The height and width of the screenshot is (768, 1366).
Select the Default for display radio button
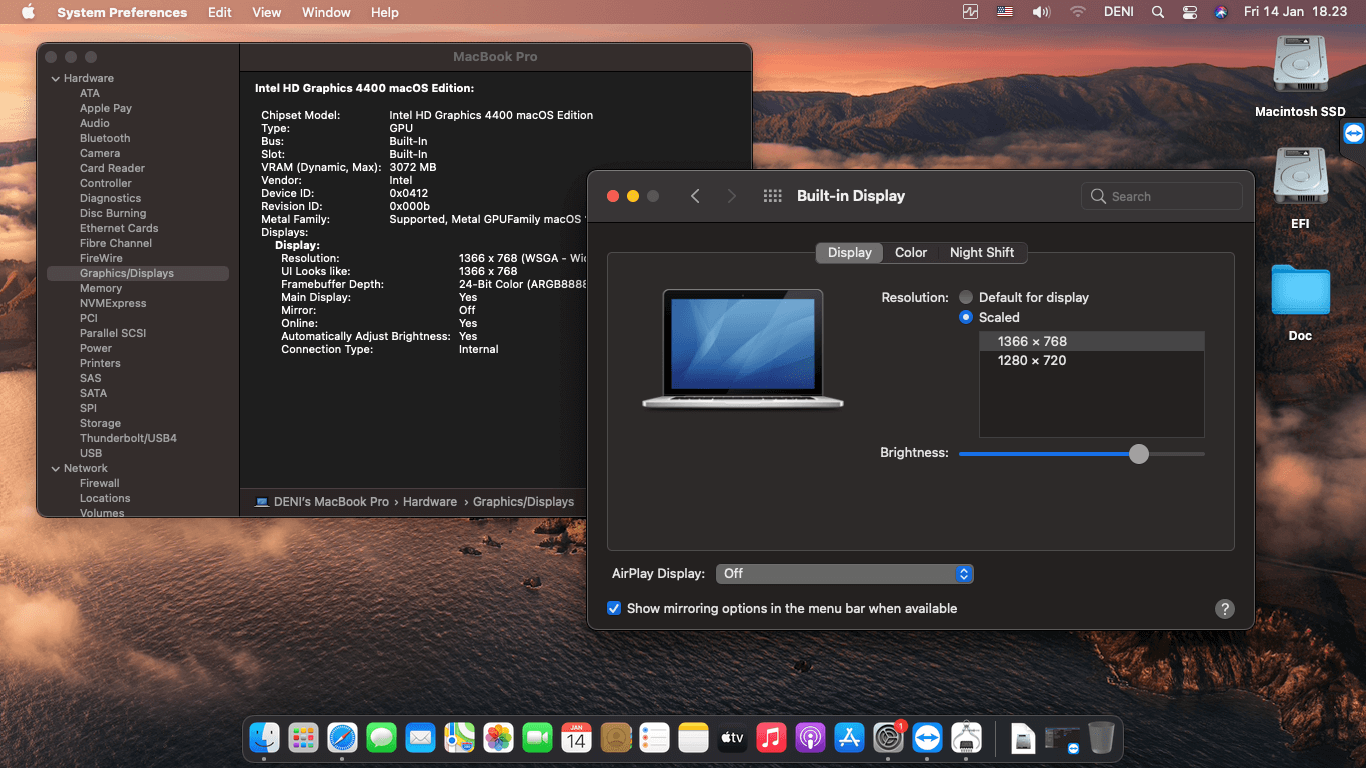[x=966, y=297]
